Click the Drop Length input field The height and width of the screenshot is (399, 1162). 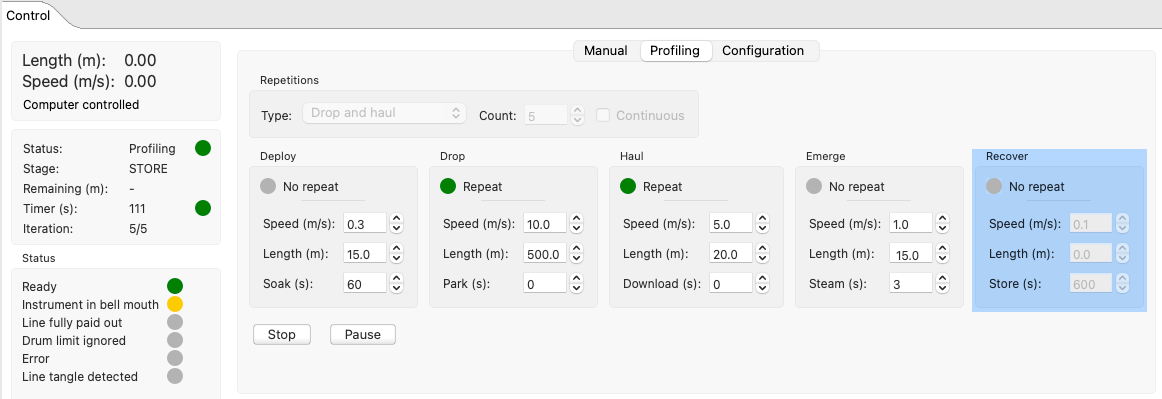pyautogui.click(x=545, y=254)
